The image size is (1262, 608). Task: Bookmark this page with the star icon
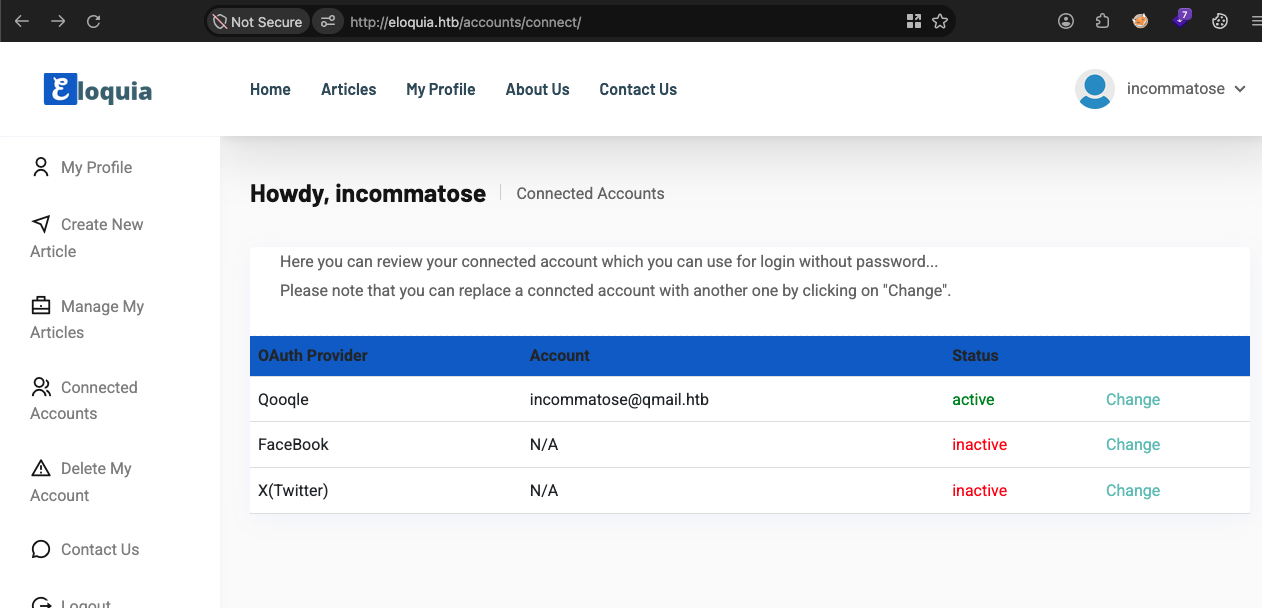(x=940, y=21)
